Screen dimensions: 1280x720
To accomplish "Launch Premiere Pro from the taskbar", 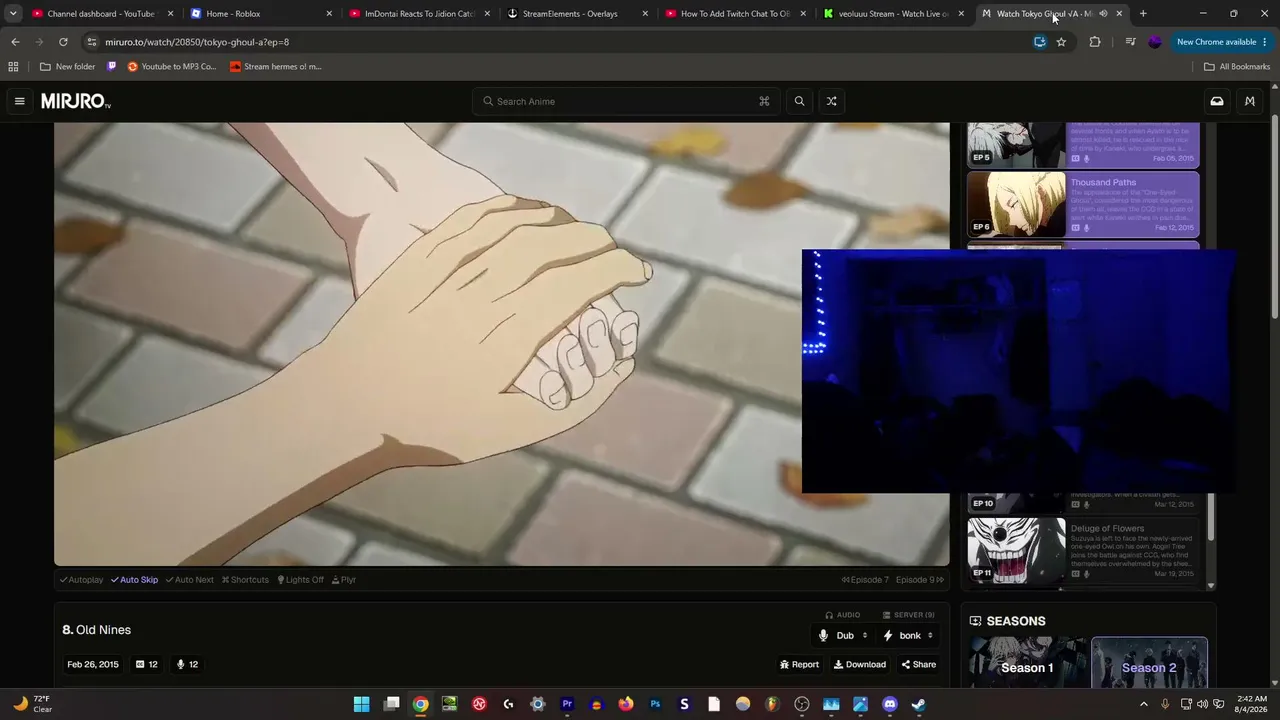I will click(567, 704).
